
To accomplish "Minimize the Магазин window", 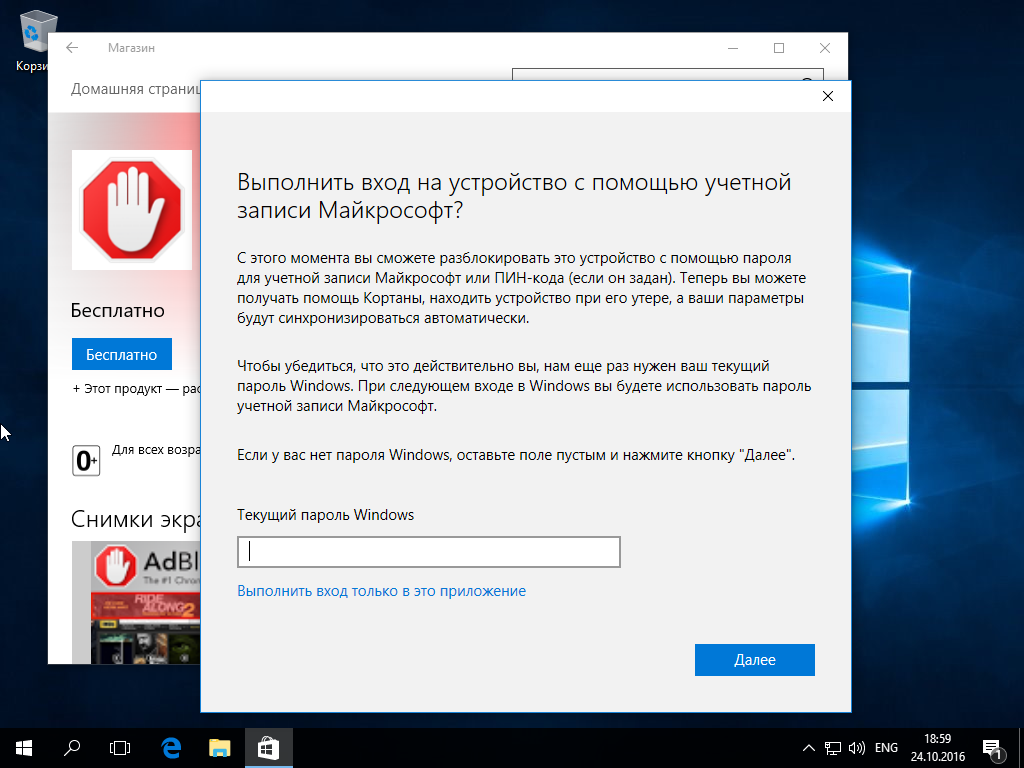I will (733, 48).
